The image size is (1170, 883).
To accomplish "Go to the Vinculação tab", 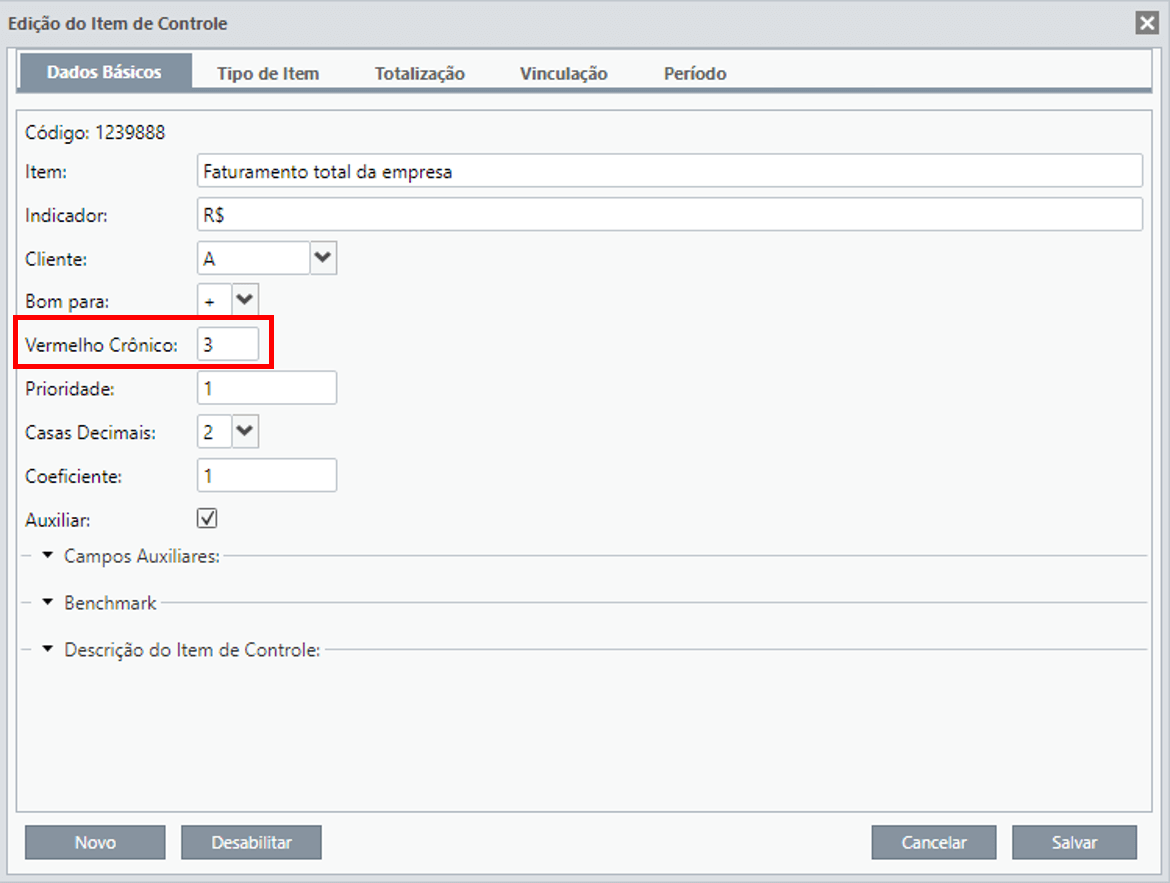I will click(563, 73).
